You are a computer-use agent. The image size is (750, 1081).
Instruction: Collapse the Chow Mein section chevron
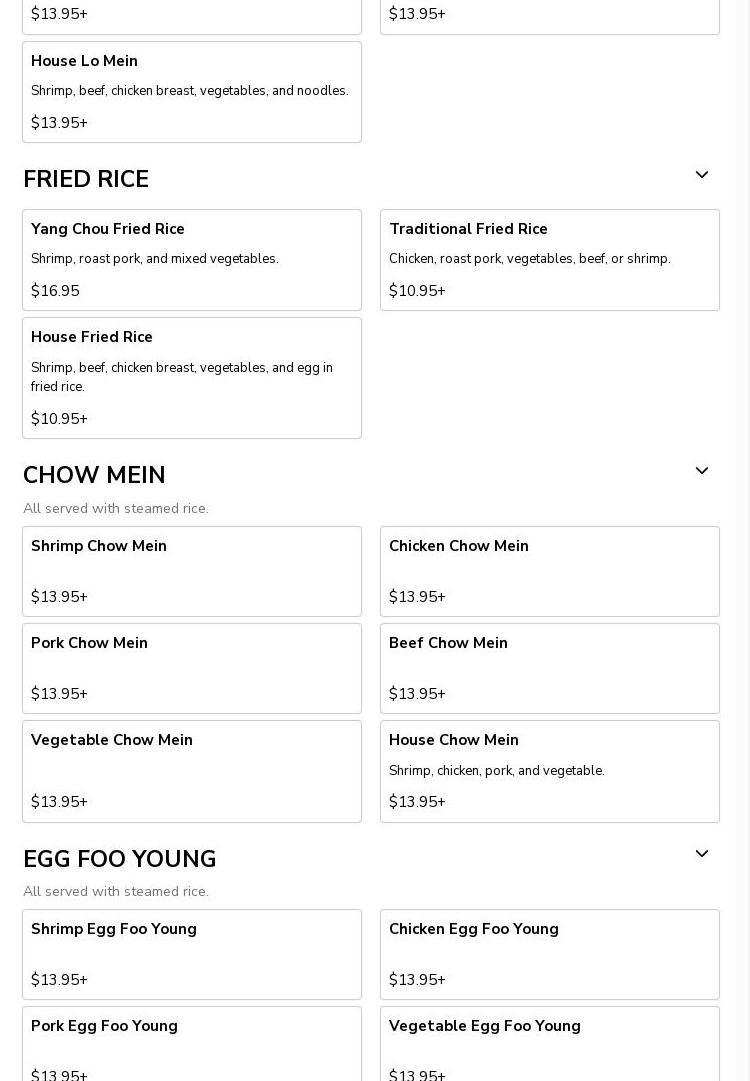coord(702,471)
